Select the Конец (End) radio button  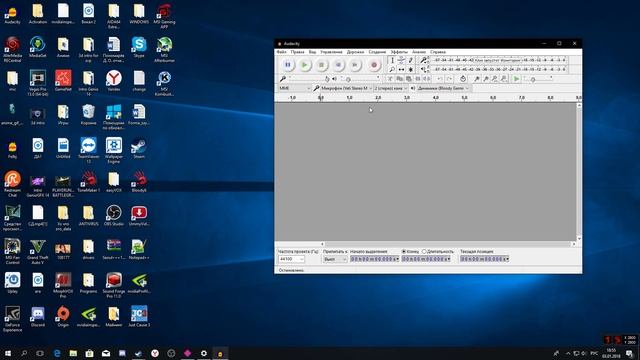pos(404,251)
